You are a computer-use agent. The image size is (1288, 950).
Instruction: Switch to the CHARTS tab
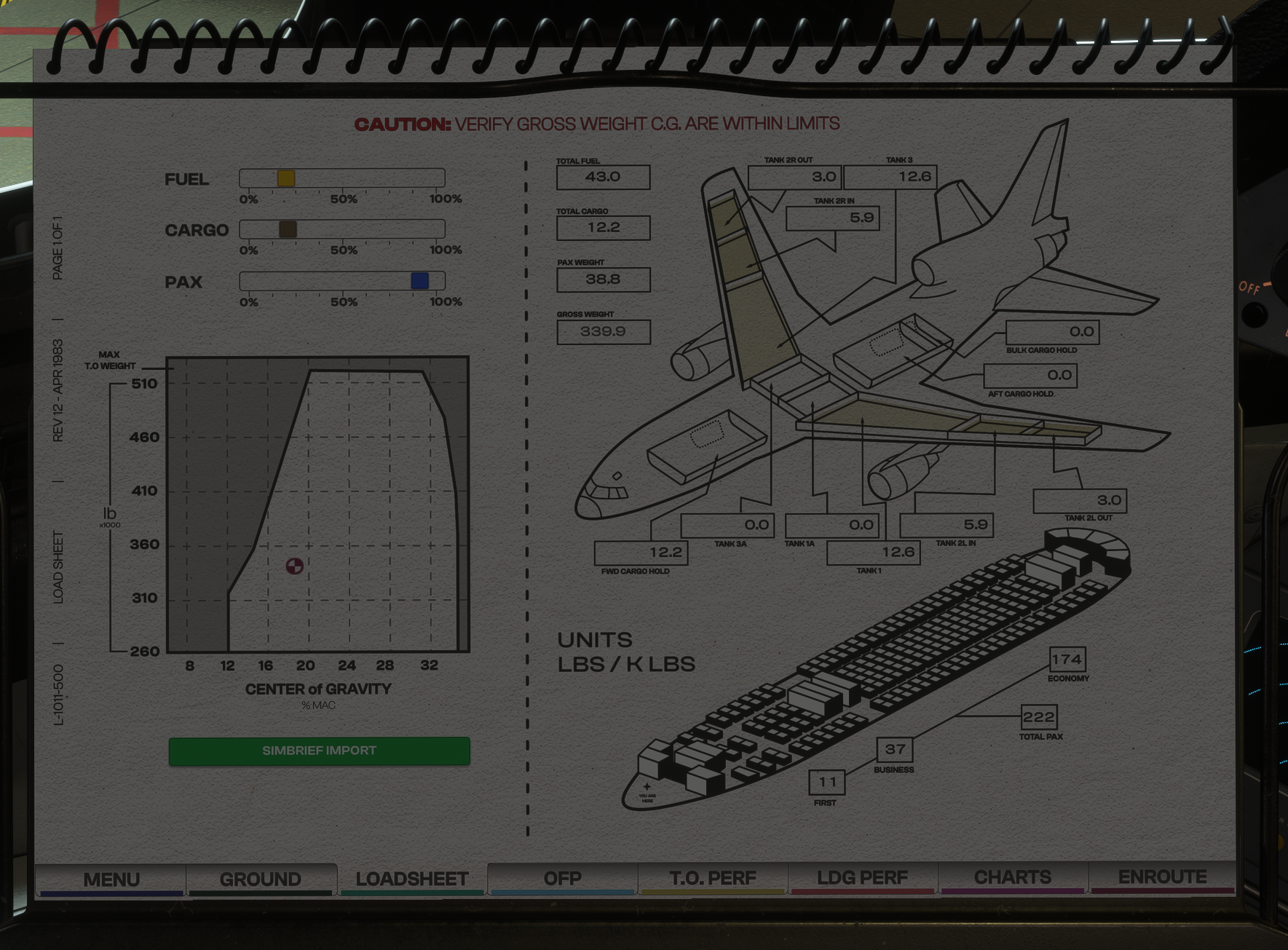coord(1012,877)
